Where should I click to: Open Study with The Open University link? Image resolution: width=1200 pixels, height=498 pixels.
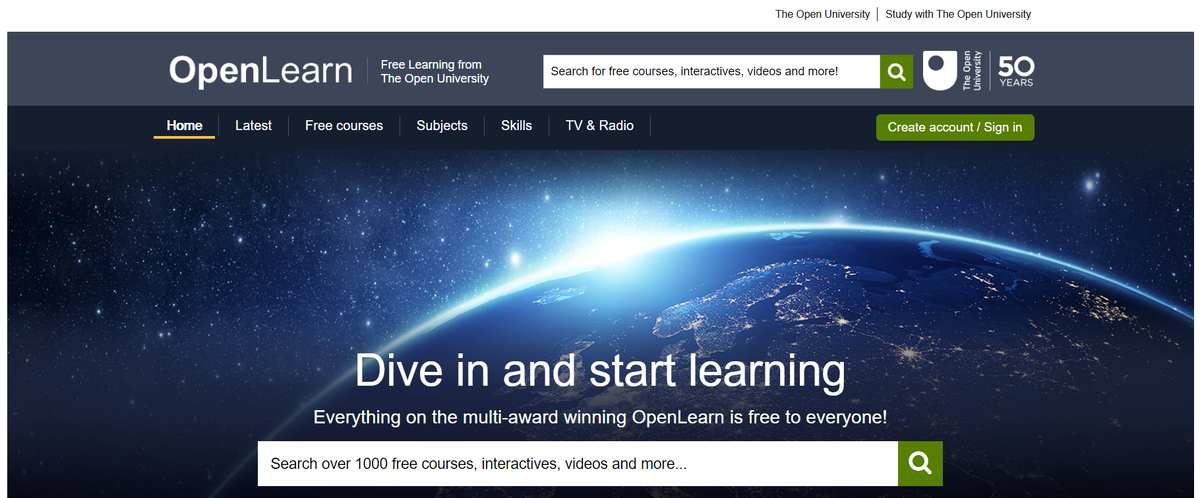pyautogui.click(x=958, y=14)
